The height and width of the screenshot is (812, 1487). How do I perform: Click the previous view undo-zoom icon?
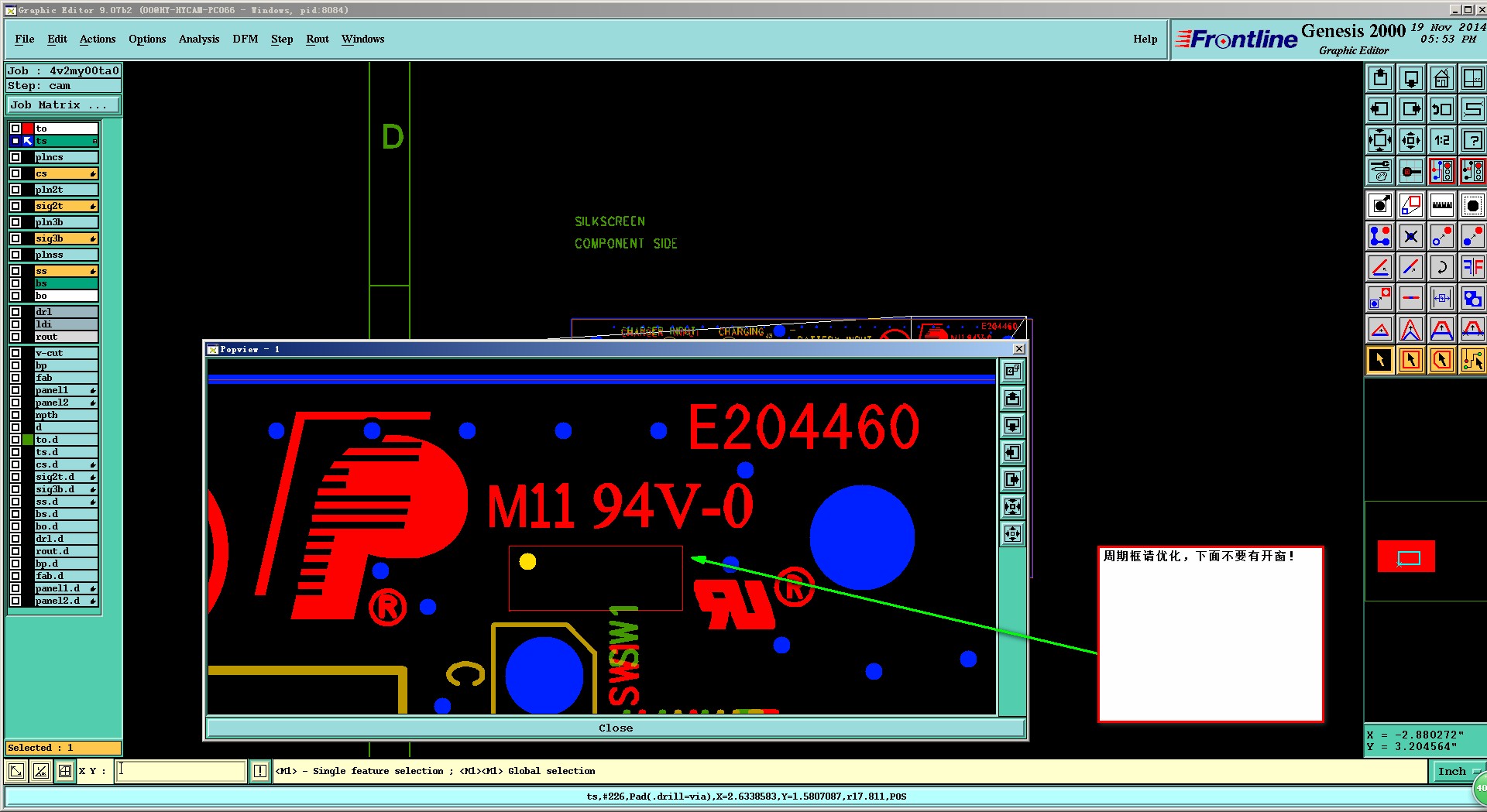click(1442, 109)
